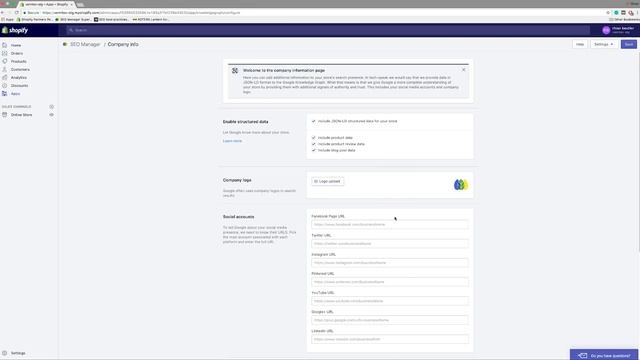The image size is (640, 360).
Task: Go to SEO Manager breadcrumb
Action: tap(85, 44)
